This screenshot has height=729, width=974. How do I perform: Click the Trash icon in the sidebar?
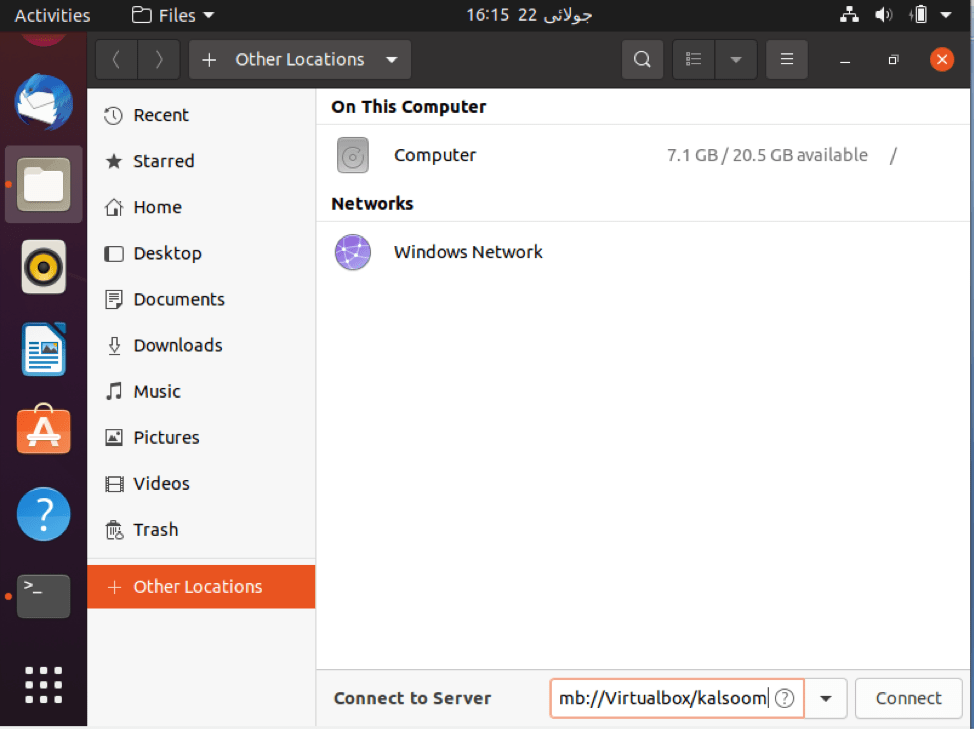tap(155, 529)
